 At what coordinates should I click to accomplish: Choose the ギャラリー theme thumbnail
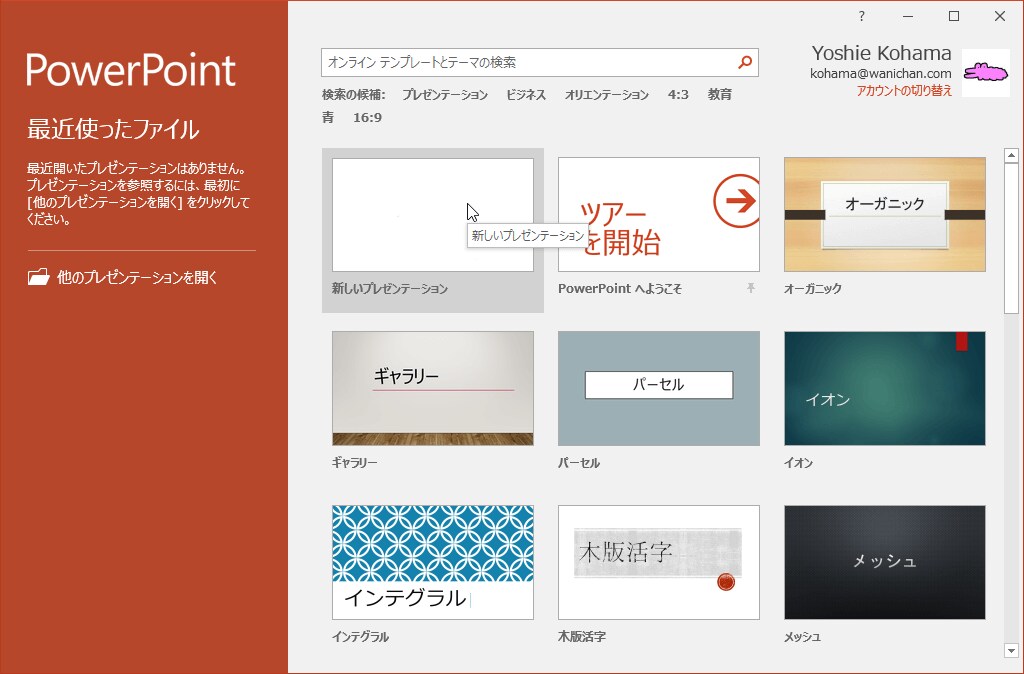(432, 388)
